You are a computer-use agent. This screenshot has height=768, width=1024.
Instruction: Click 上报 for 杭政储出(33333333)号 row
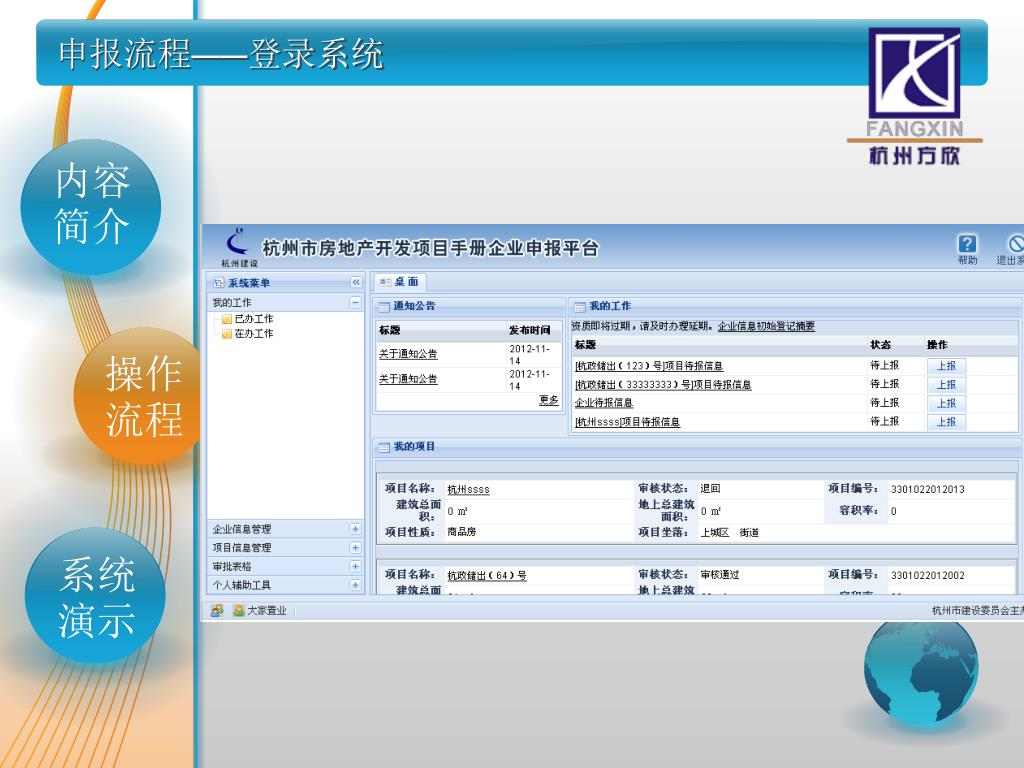pos(946,385)
